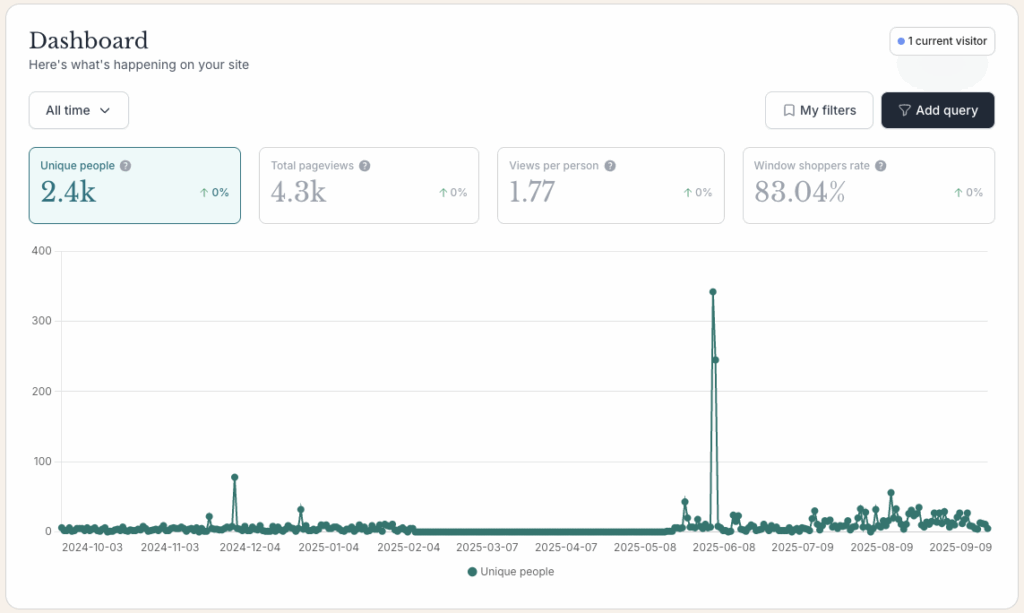1024x613 pixels.
Task: Select the Unique people metric card
Action: pyautogui.click(x=134, y=185)
